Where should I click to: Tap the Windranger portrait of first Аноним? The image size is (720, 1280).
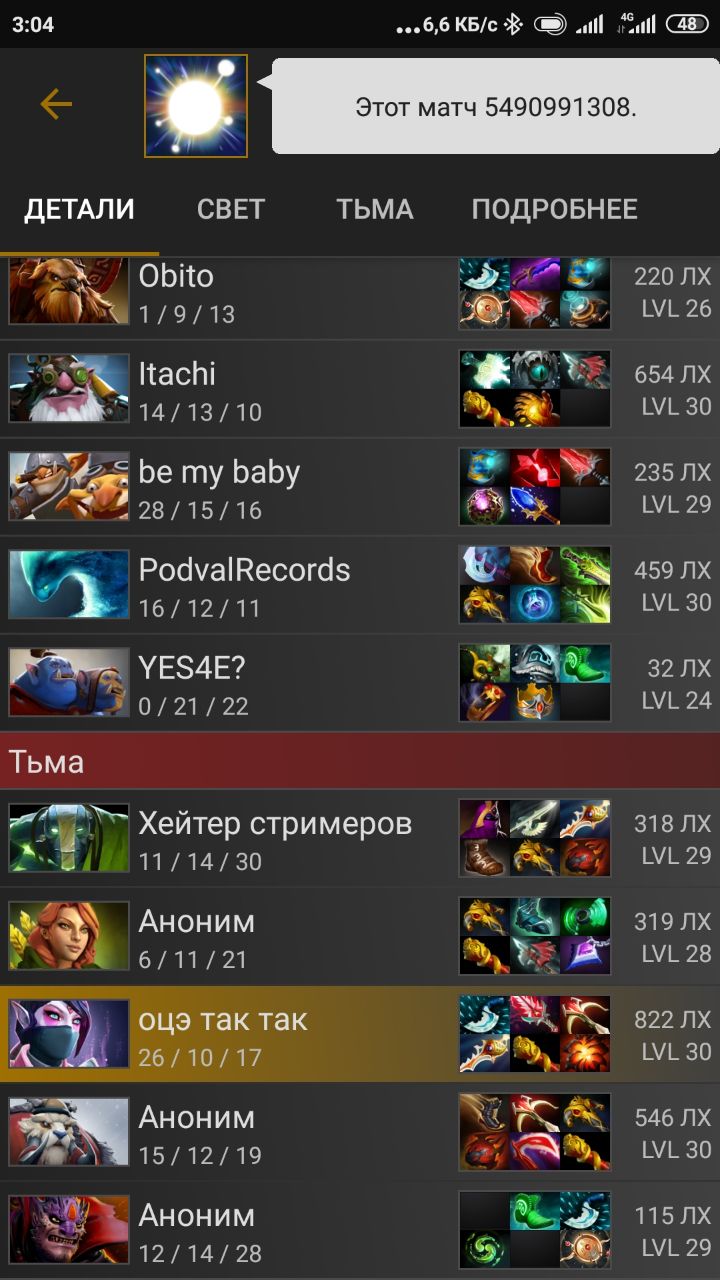point(69,936)
